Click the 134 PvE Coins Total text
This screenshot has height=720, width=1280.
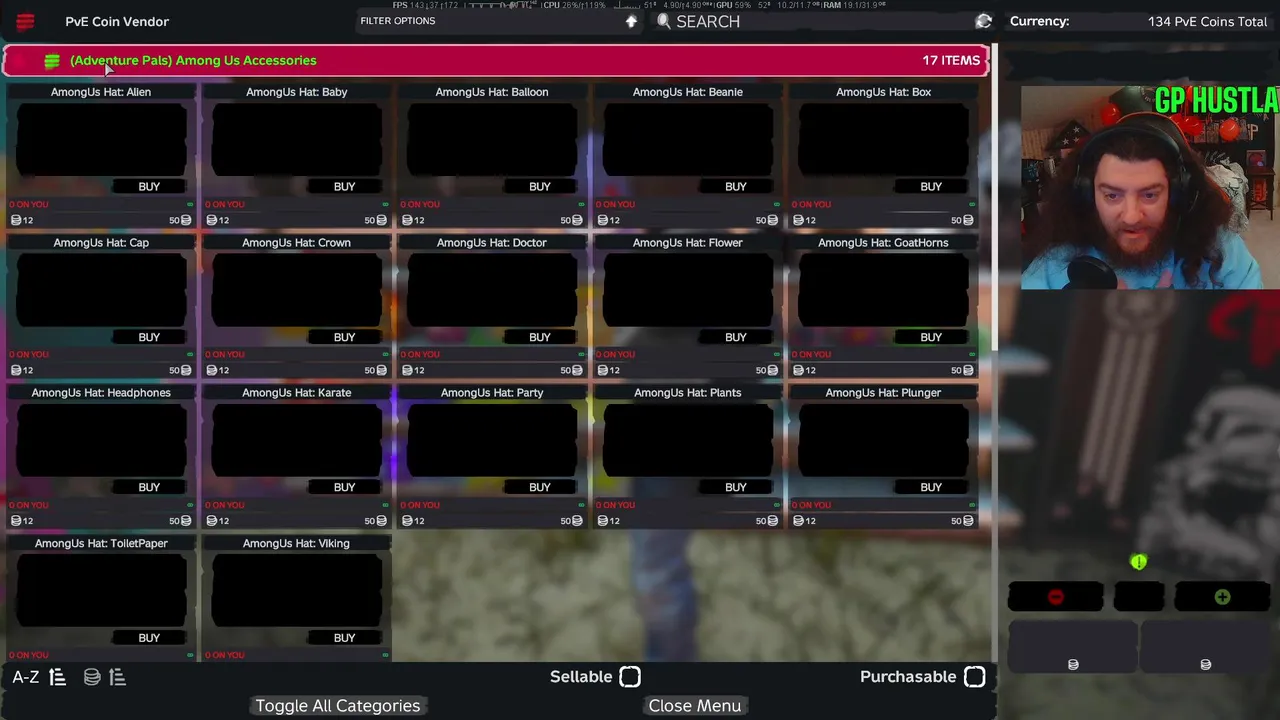point(1208,21)
